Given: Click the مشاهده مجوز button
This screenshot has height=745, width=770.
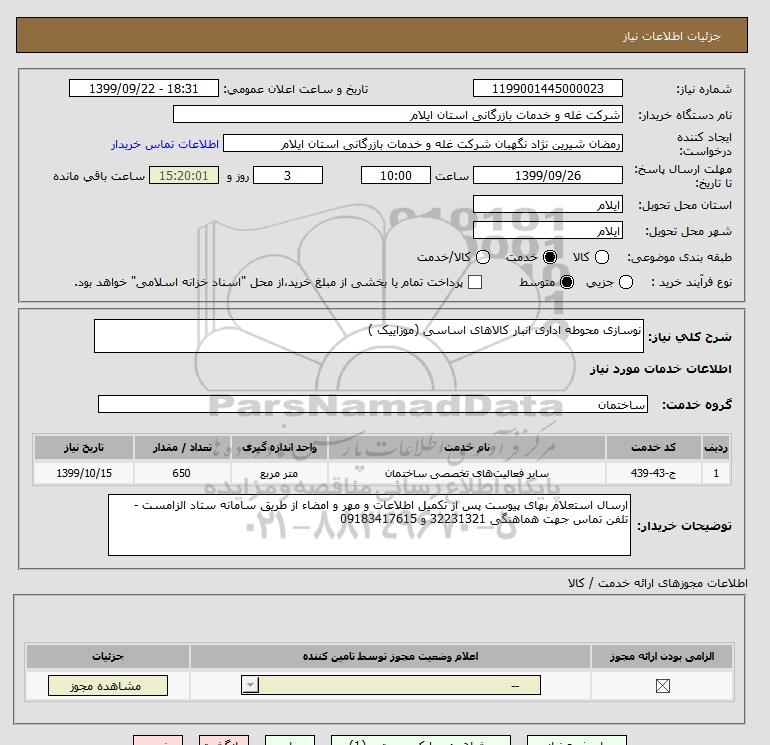Looking at the screenshot, I should pos(108,686).
